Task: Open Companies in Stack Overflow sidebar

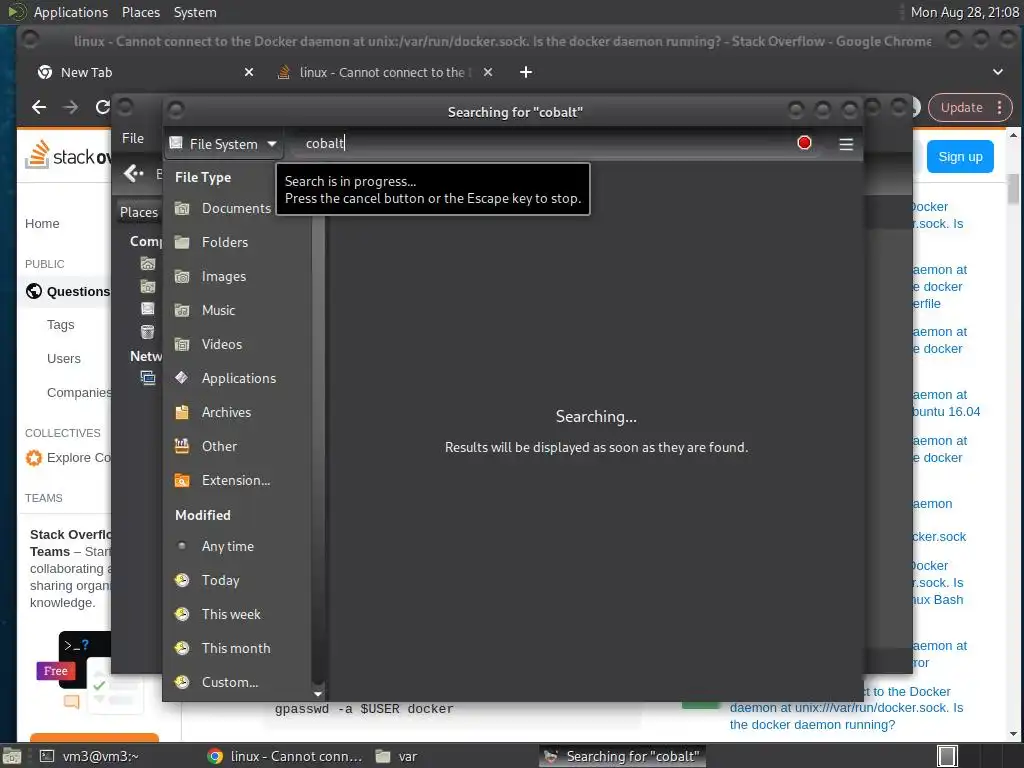Action: click(78, 392)
